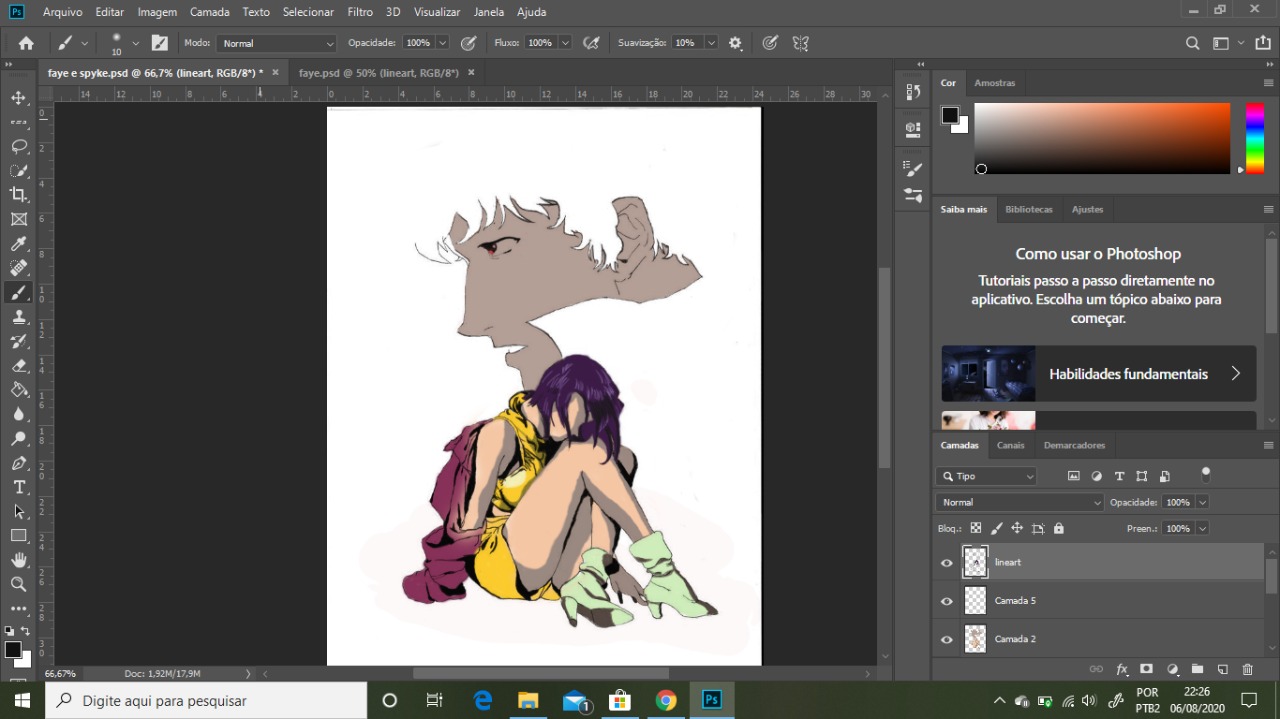Click the color picker gradient field
The image size is (1280, 719).
coord(1102,138)
